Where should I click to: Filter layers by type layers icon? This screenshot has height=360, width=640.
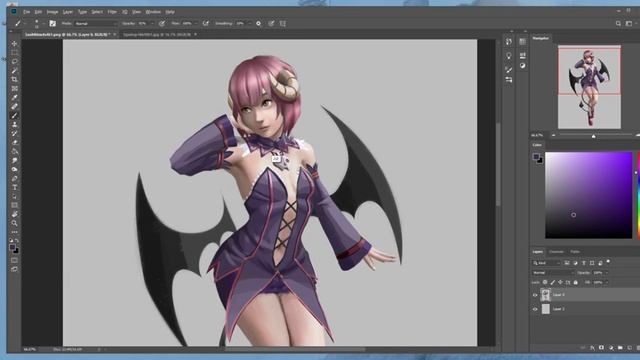[584, 263]
